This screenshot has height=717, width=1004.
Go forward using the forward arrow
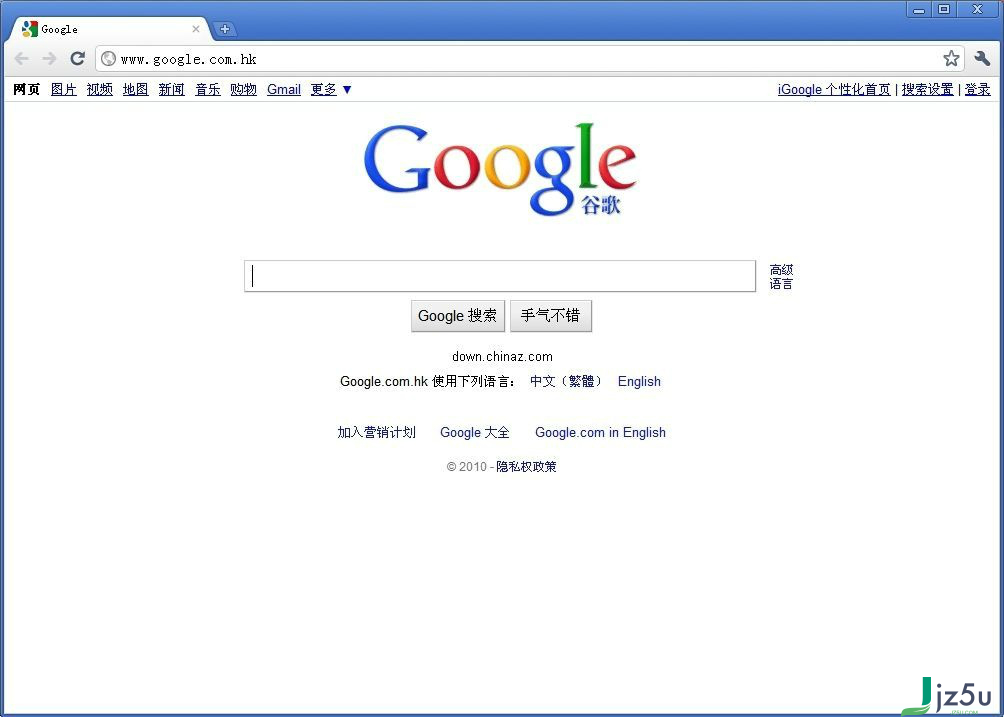click(49, 59)
